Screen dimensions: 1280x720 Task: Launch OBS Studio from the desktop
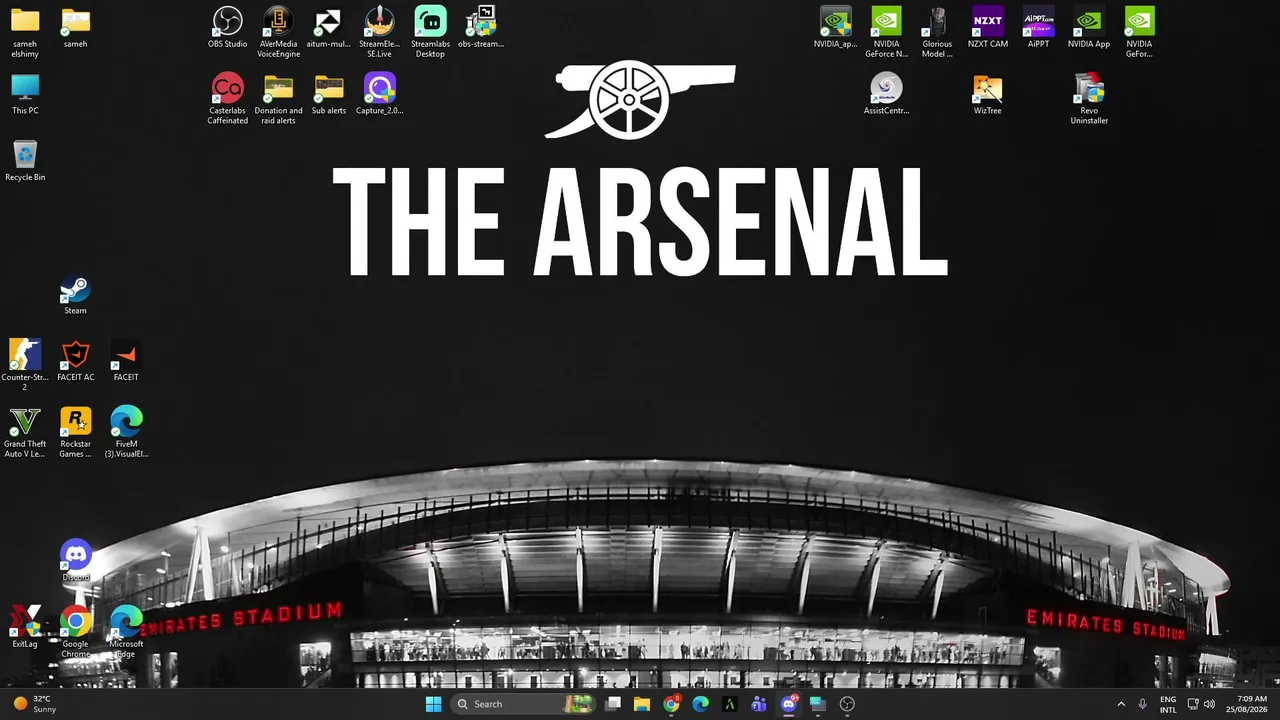click(x=227, y=28)
